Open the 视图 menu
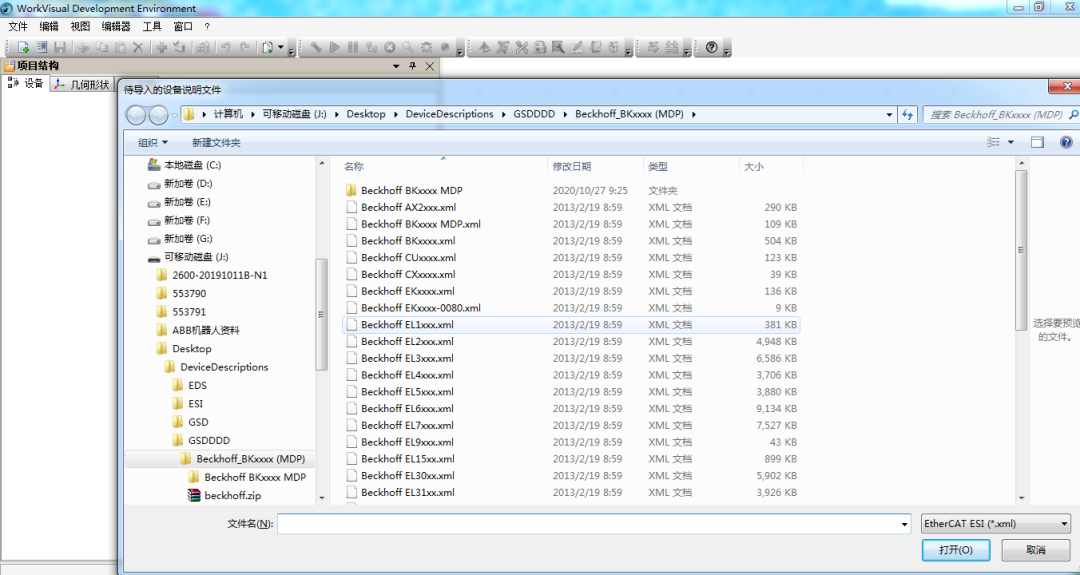 pos(80,26)
